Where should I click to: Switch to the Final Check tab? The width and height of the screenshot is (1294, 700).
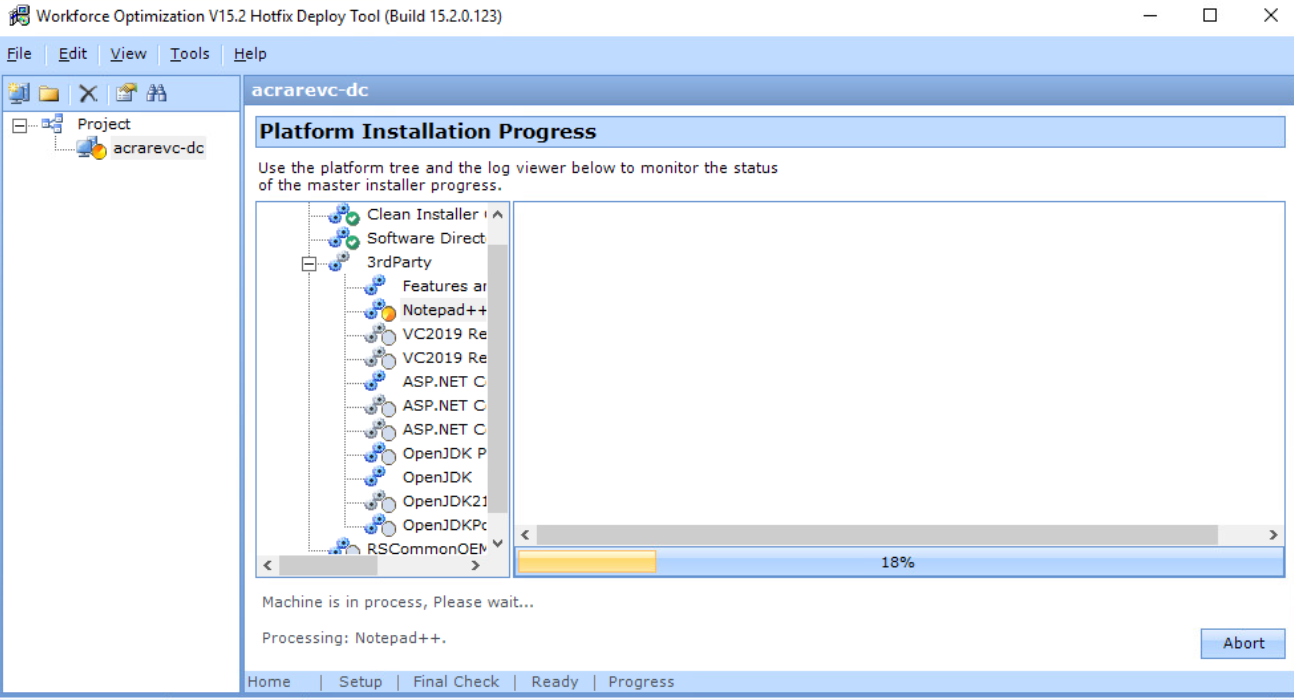point(456,682)
